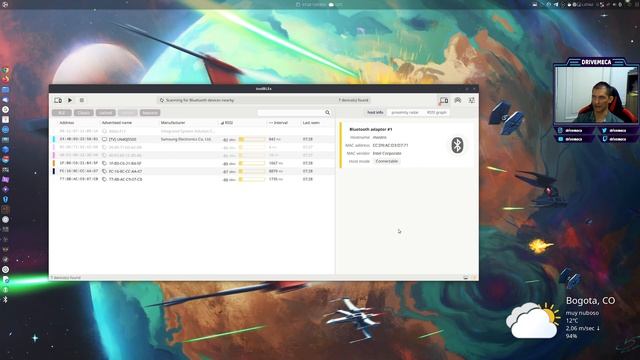This screenshot has width=640, height=360.
Task: Toggle the Classic filter button
Action: click(83, 113)
